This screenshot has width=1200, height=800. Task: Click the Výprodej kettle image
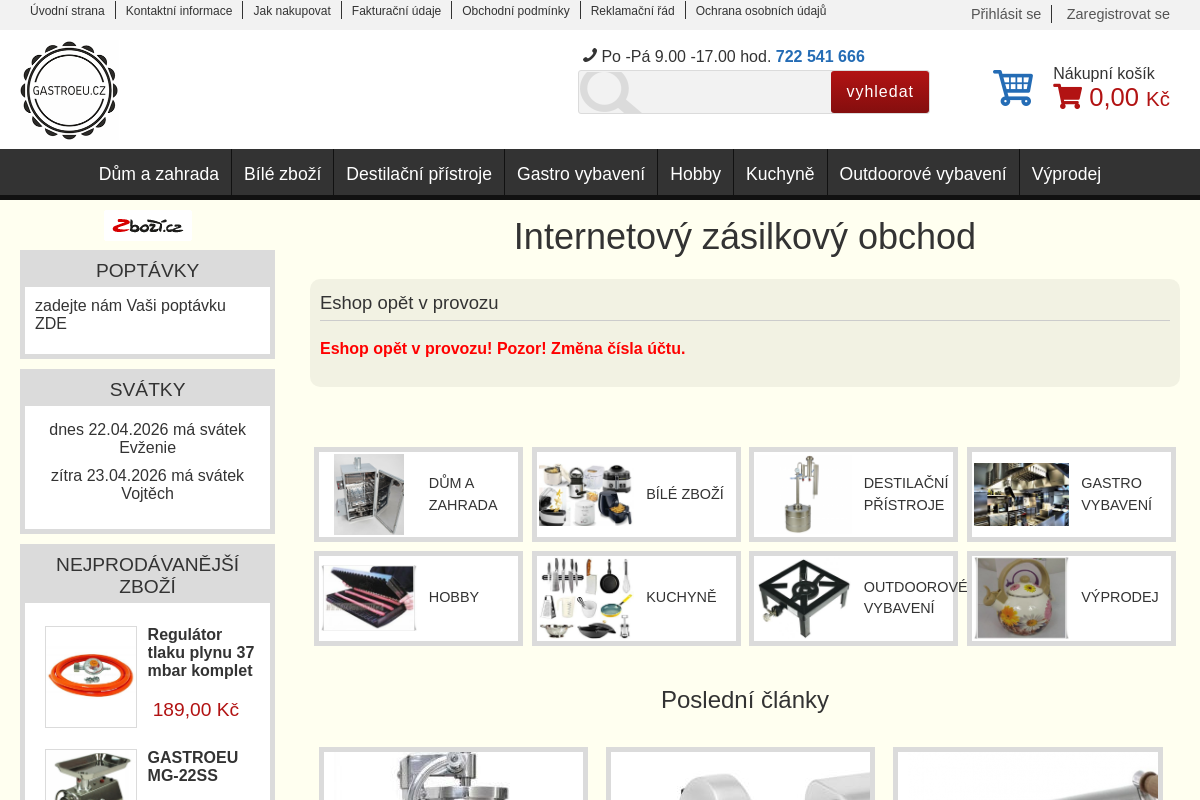pos(1021,598)
